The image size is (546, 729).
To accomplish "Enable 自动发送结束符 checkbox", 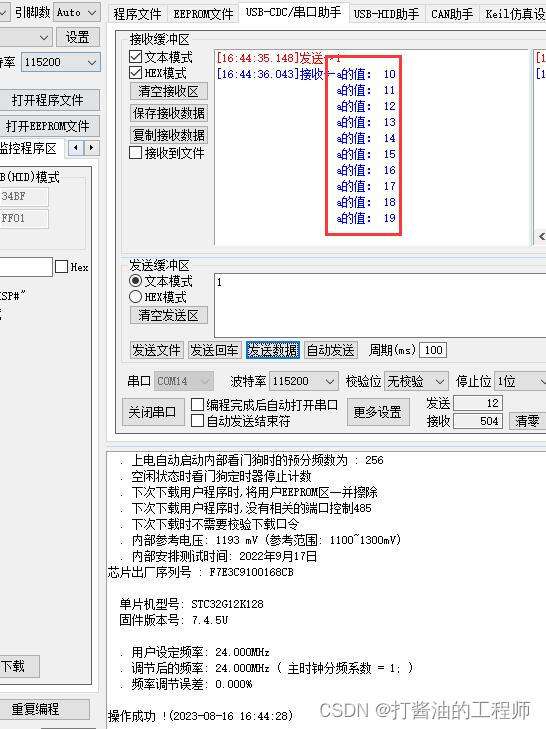I will (x=198, y=421).
